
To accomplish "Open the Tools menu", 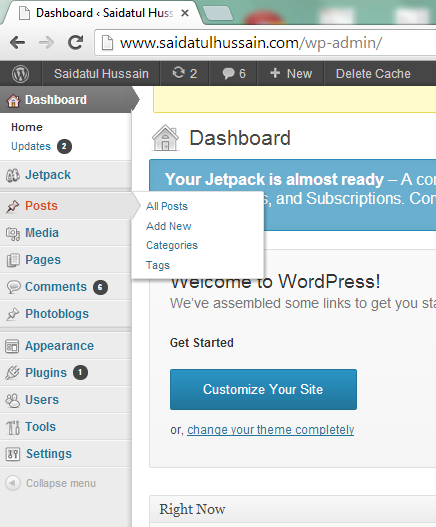I will click(x=40, y=427).
